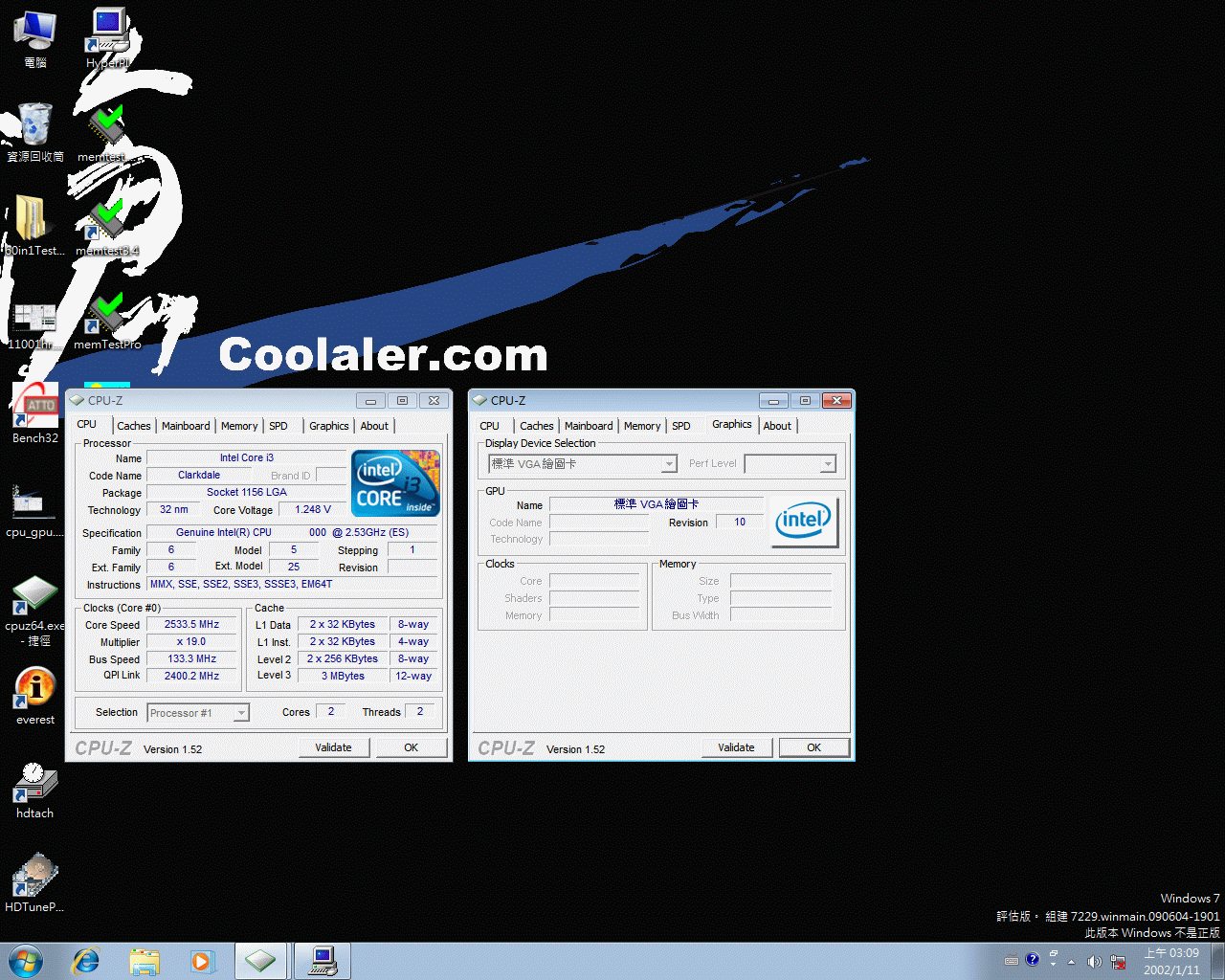Viewport: 1225px width, 980px height.
Task: Open the cpu_gpu desktop icon
Action: point(34,509)
